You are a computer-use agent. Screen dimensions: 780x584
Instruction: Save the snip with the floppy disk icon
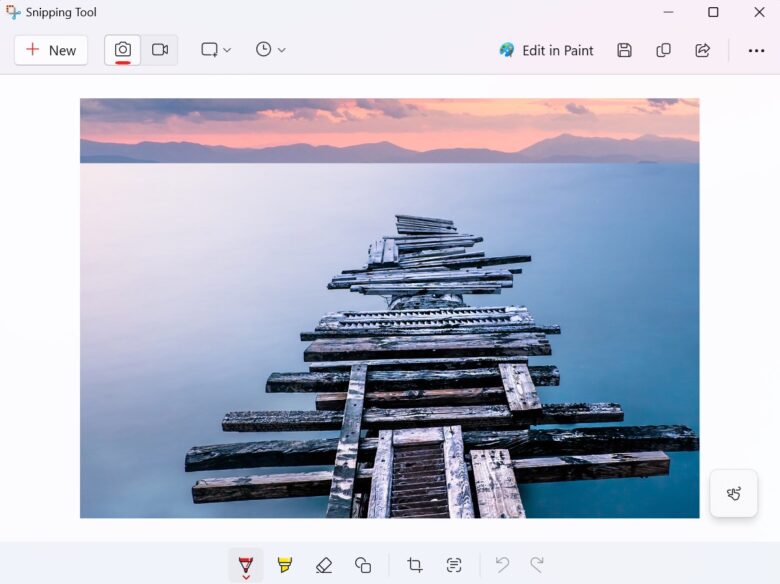click(624, 50)
